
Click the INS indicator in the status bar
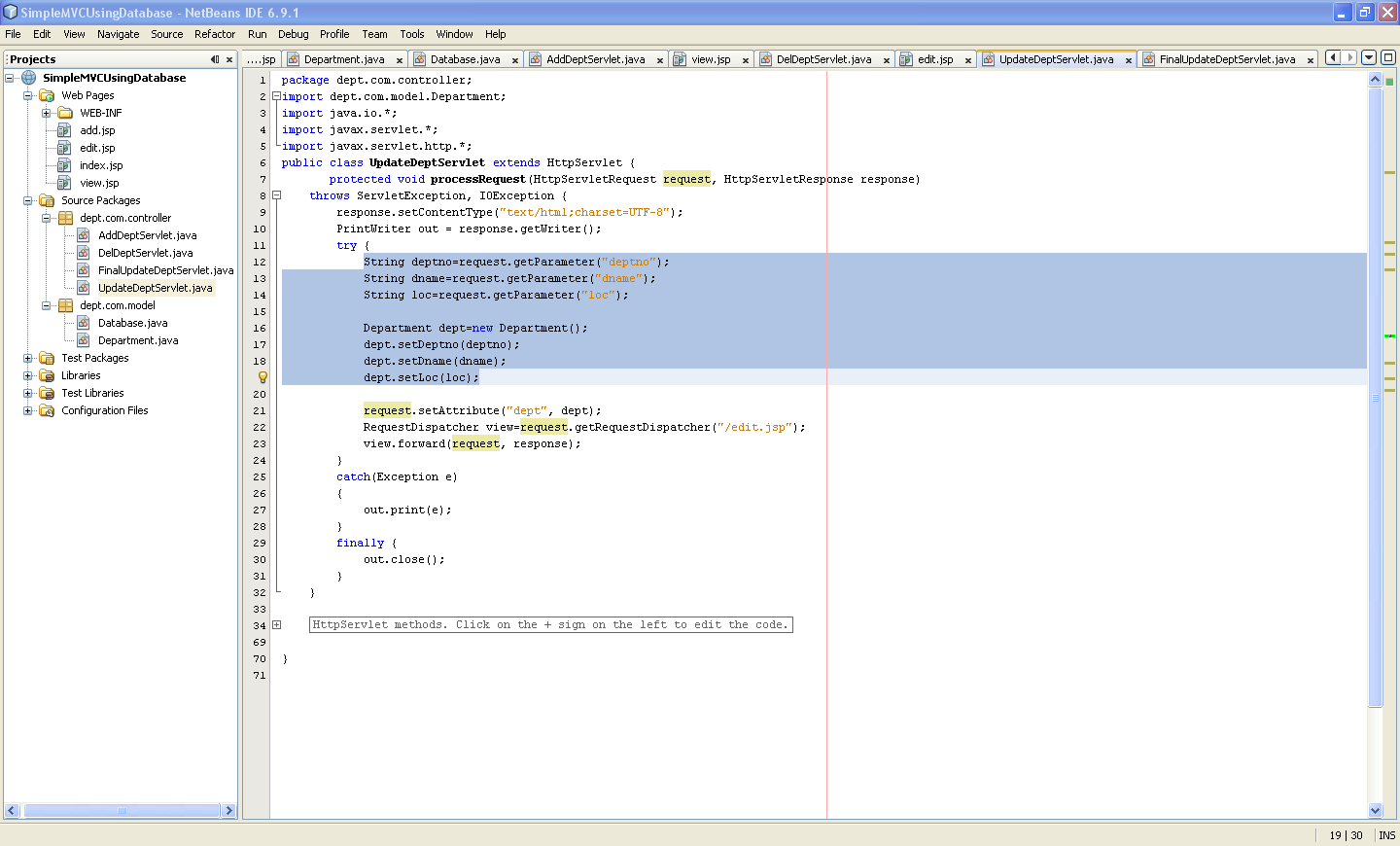click(x=1386, y=834)
